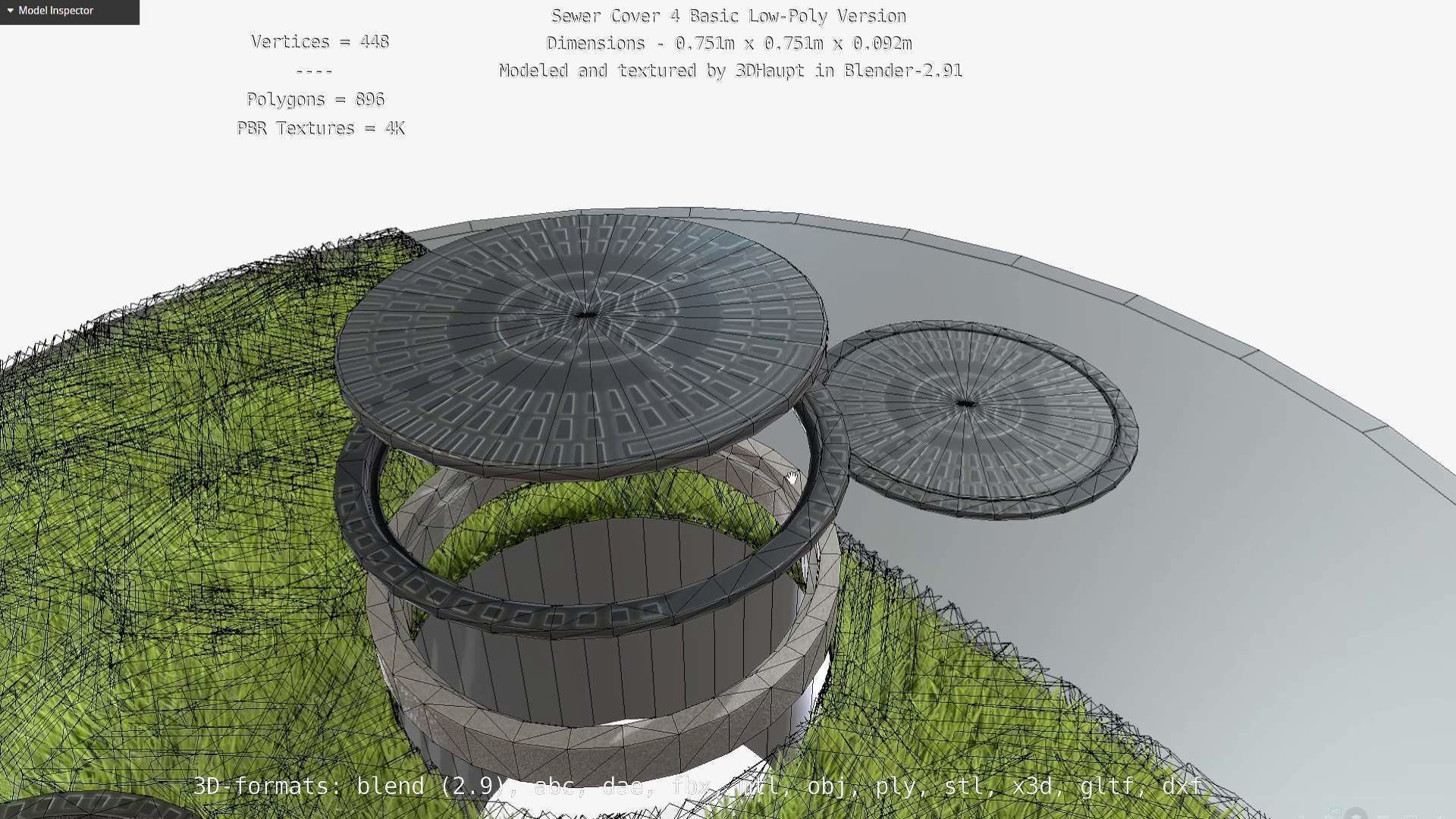Click the '3D-formats: blend (2.9)' caption
This screenshot has height=819, width=1456.
[x=350, y=786]
